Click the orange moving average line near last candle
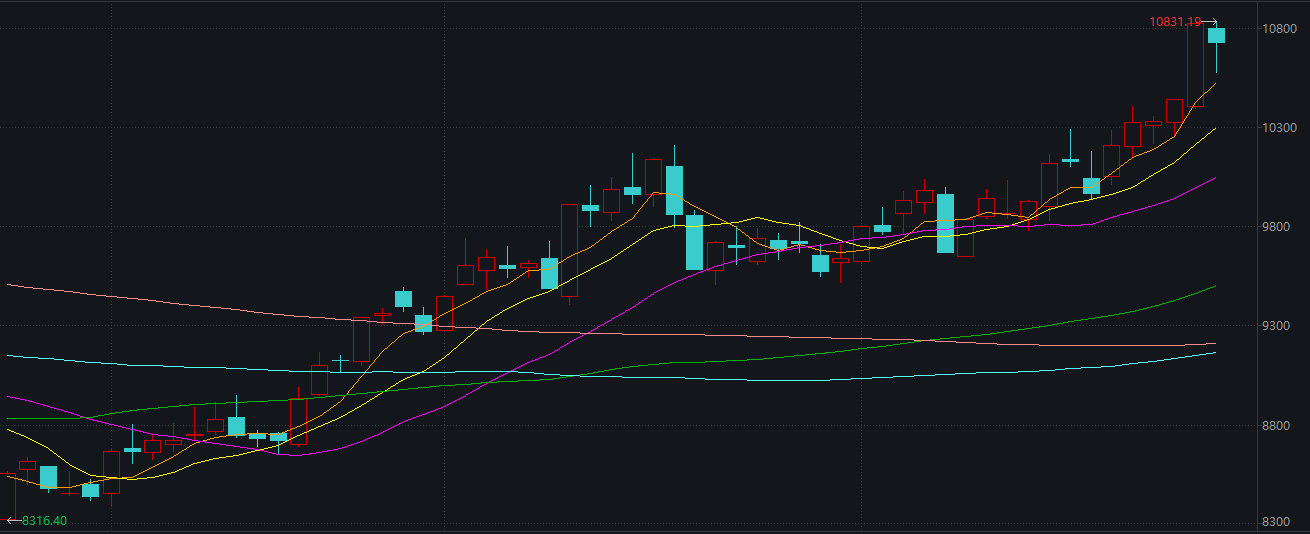This screenshot has width=1310, height=534. (x=1211, y=87)
